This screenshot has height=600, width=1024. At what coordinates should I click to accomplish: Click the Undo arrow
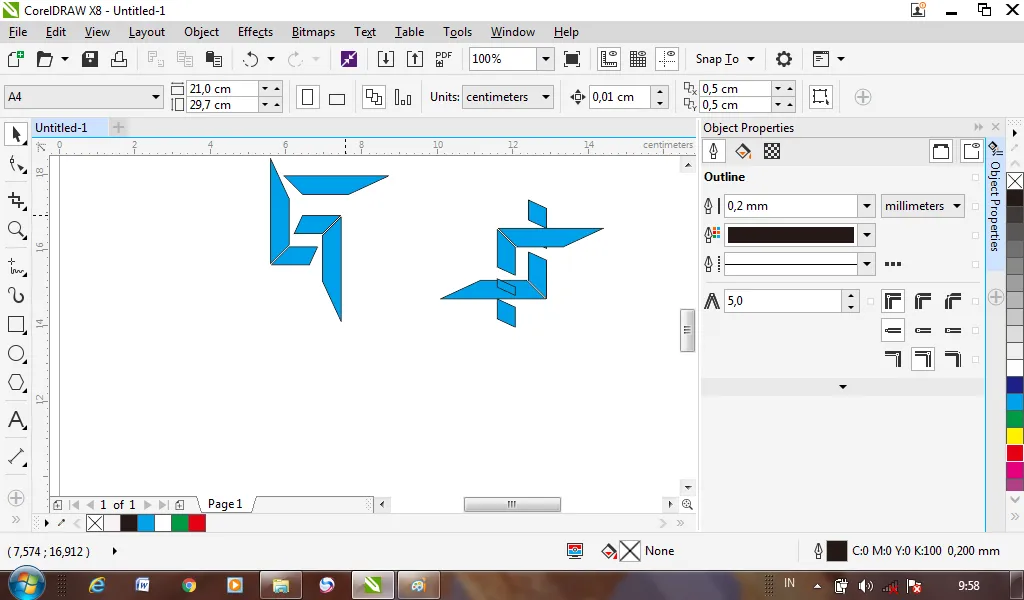click(x=251, y=59)
